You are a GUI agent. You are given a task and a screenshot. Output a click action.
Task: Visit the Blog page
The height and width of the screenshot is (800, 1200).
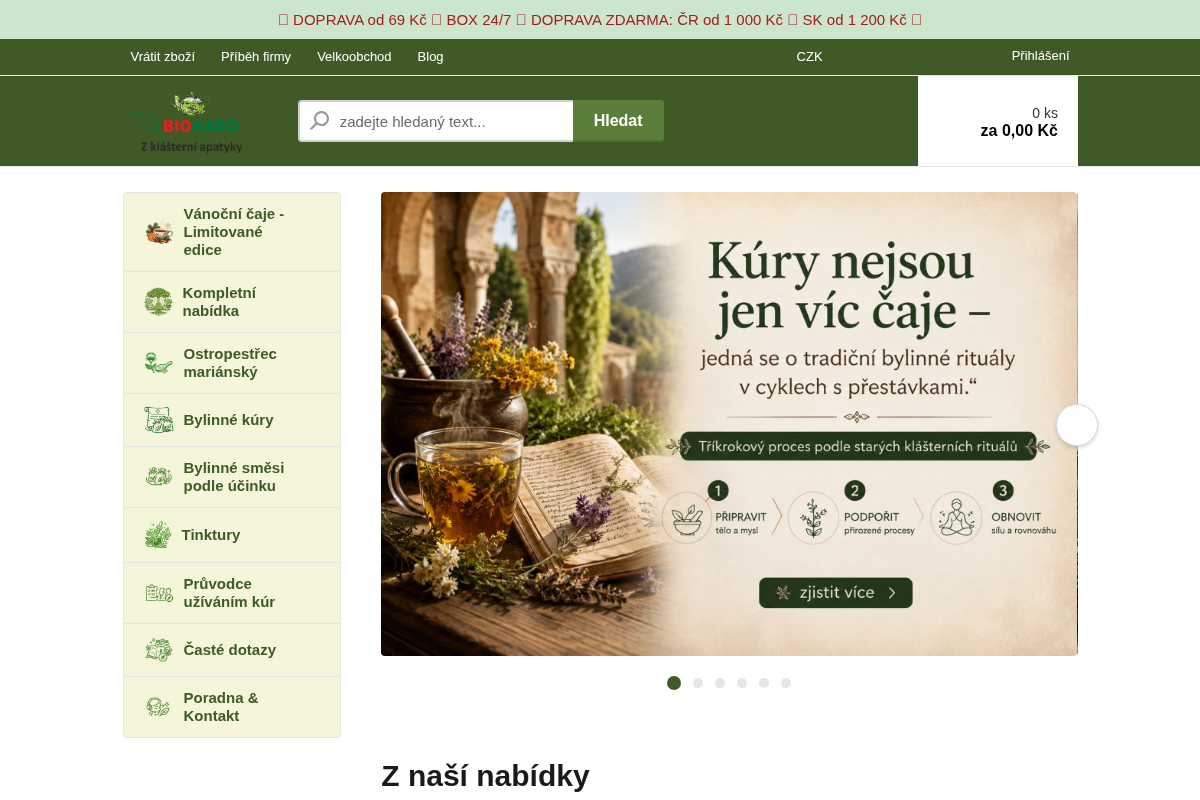pyautogui.click(x=430, y=57)
